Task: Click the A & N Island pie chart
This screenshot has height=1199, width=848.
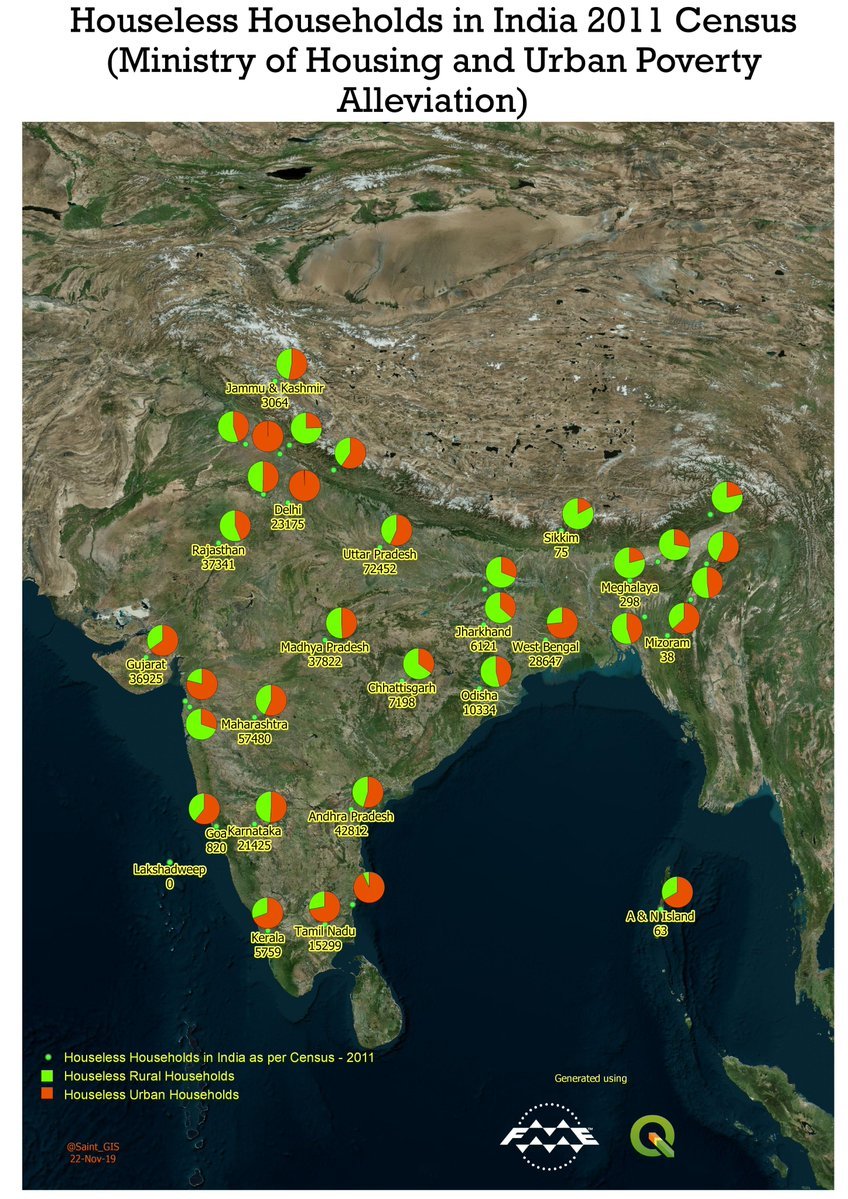Action: point(677,891)
